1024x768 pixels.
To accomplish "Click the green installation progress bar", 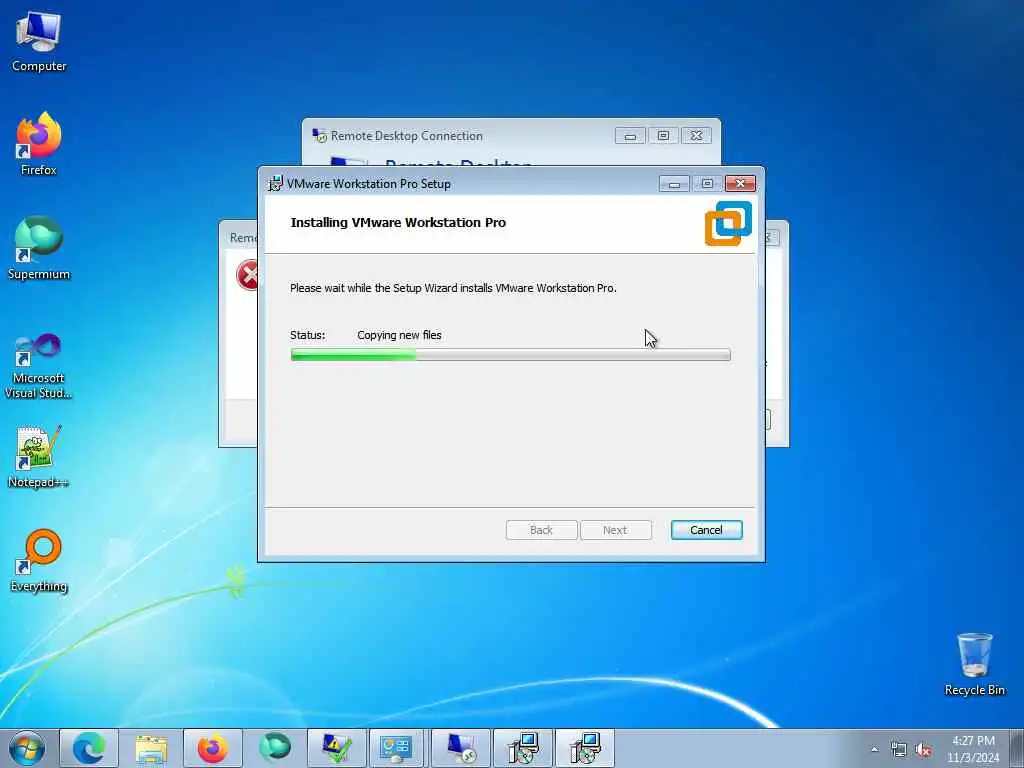I will point(510,355).
